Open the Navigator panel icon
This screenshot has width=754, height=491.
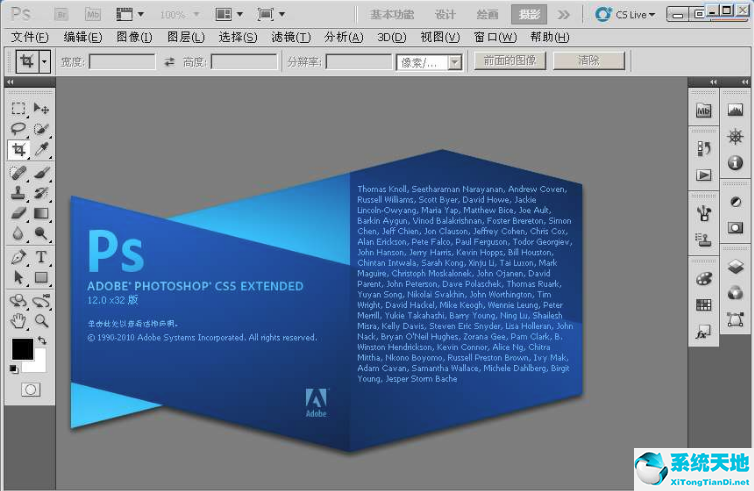[735, 137]
